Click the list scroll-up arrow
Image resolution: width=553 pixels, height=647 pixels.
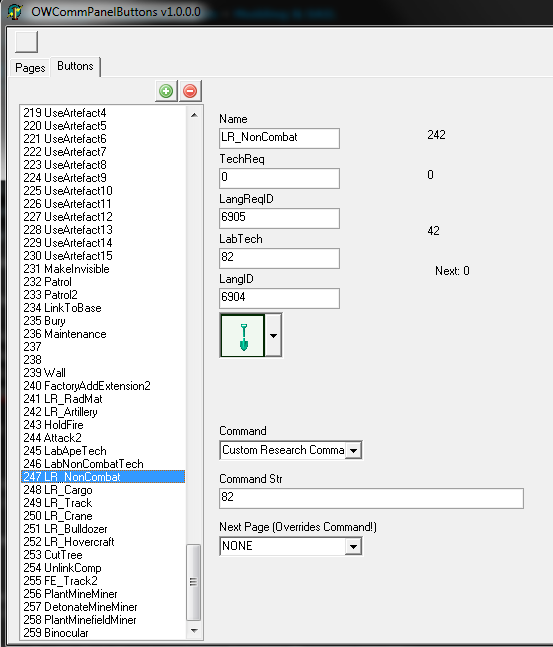click(x=194, y=115)
